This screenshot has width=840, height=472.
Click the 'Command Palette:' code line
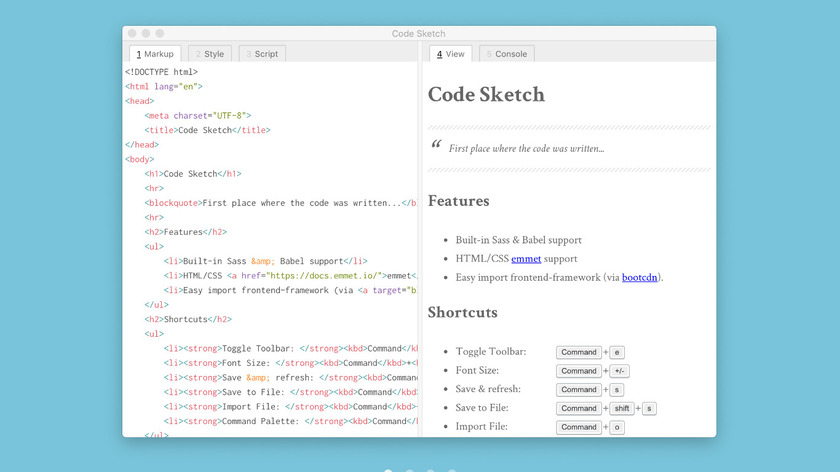290,421
